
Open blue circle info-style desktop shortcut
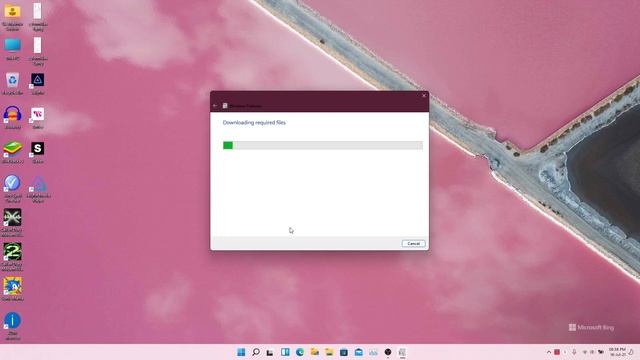coord(12,326)
